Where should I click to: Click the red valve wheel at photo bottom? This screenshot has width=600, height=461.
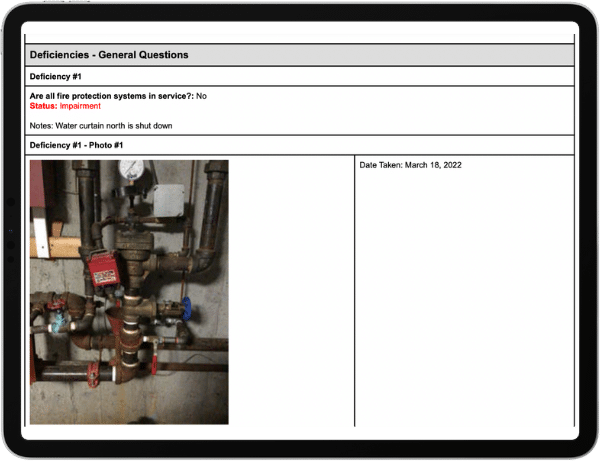[x=93, y=378]
